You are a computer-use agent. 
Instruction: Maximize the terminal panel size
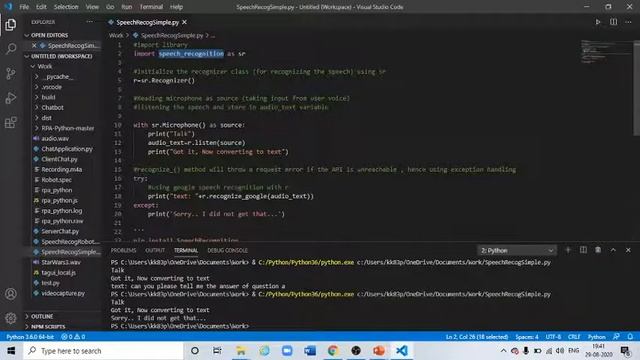point(613,250)
